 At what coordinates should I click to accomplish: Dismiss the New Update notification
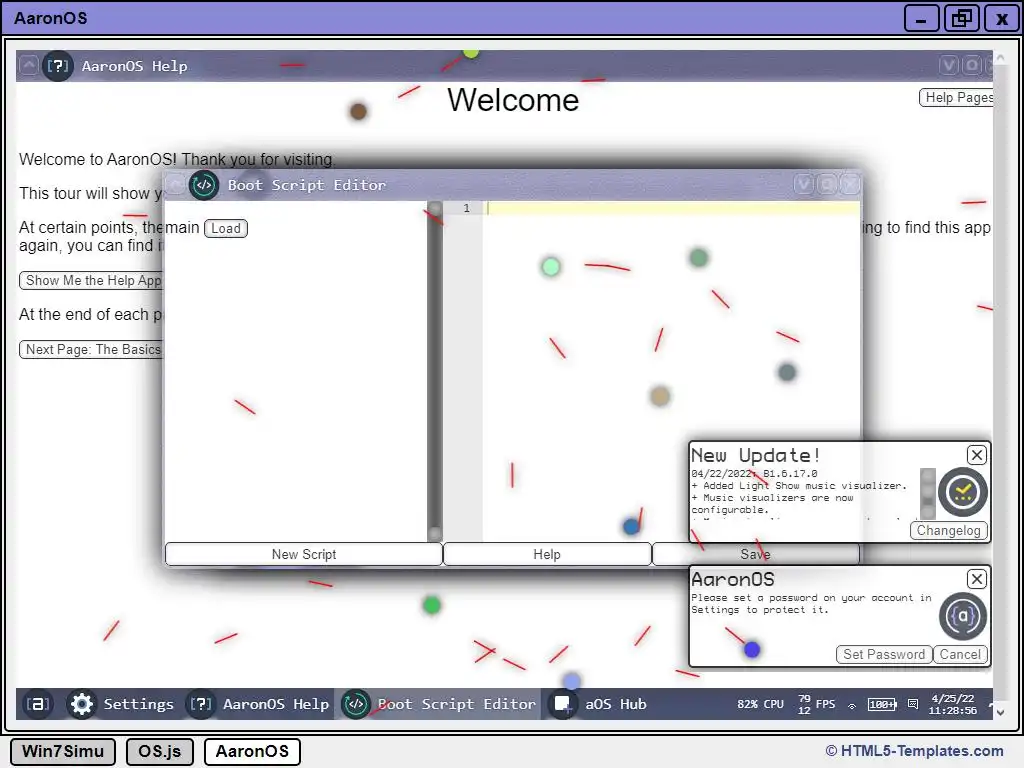(x=976, y=455)
